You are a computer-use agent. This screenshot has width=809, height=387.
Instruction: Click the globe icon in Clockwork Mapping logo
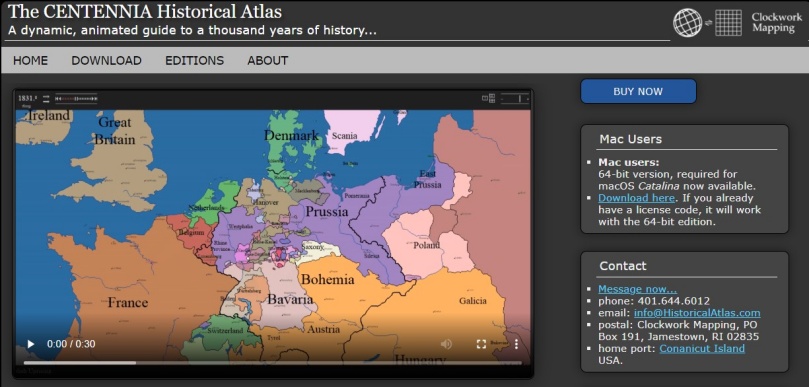pyautogui.click(x=688, y=23)
